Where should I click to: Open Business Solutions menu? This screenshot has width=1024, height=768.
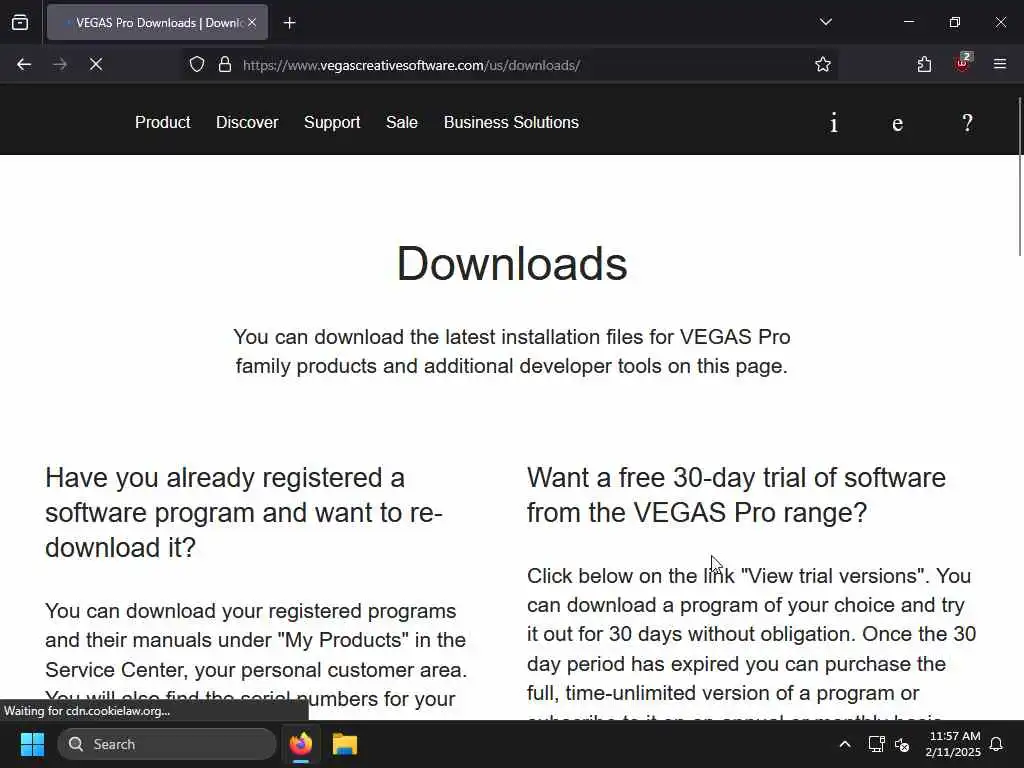click(511, 122)
